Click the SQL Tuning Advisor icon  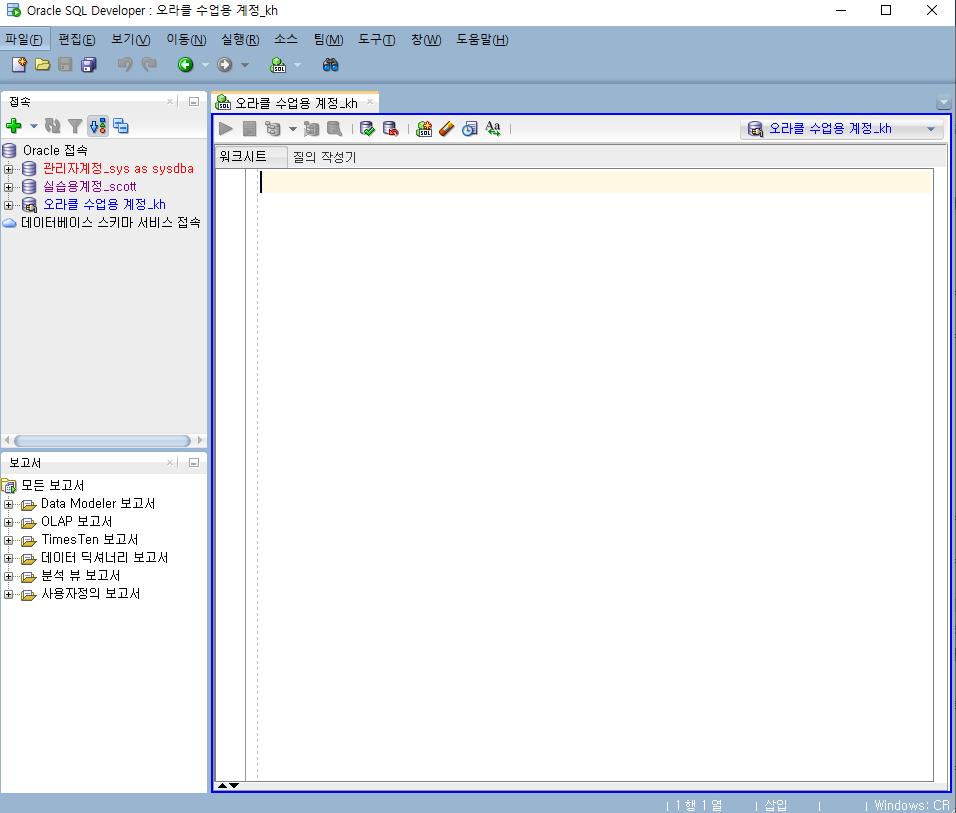(x=335, y=129)
